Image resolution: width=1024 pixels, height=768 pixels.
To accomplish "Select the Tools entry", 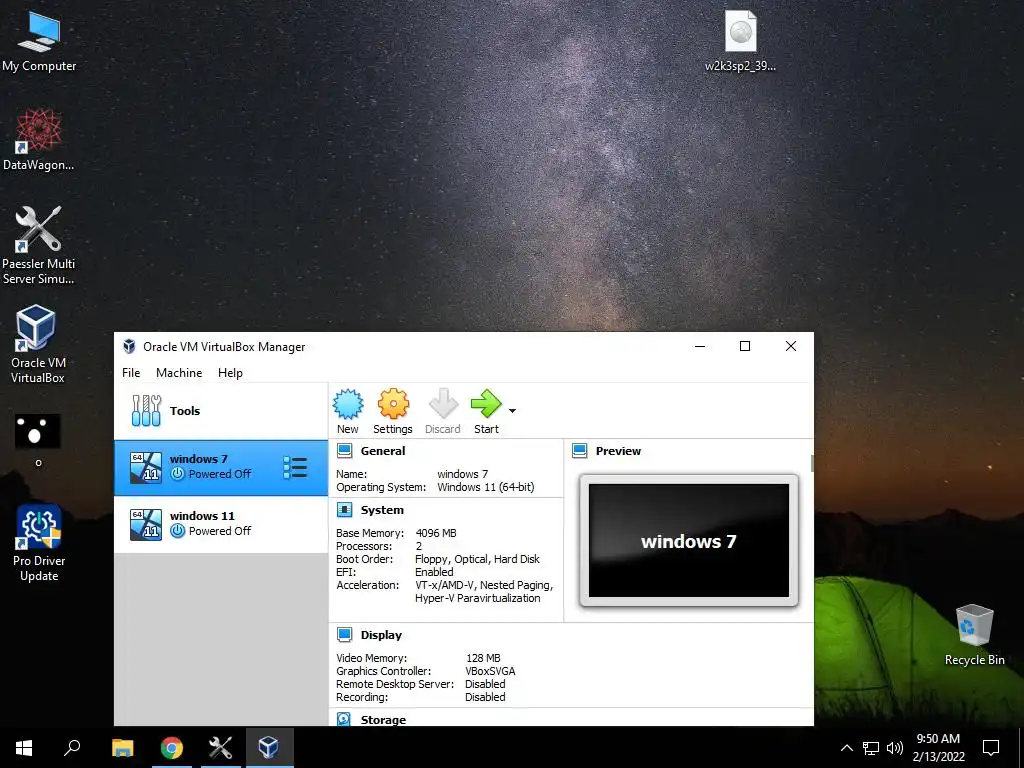I will click(x=221, y=411).
